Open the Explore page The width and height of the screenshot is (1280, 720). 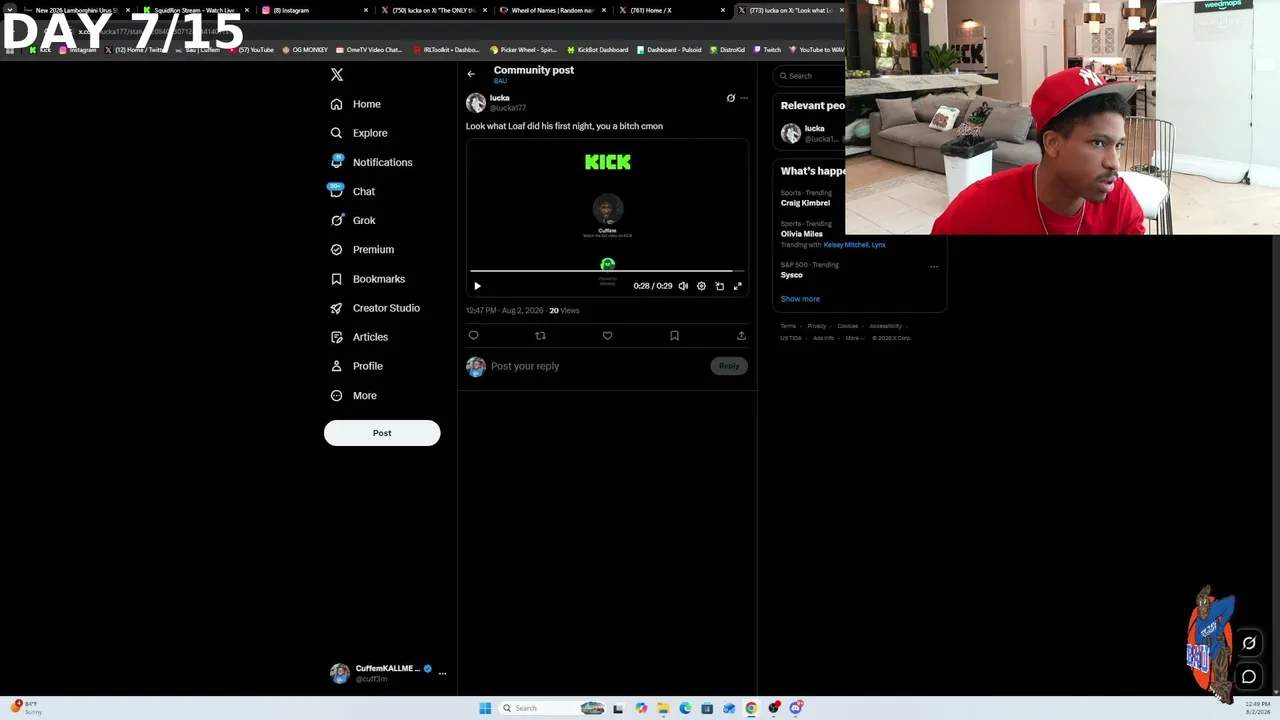tap(359, 133)
